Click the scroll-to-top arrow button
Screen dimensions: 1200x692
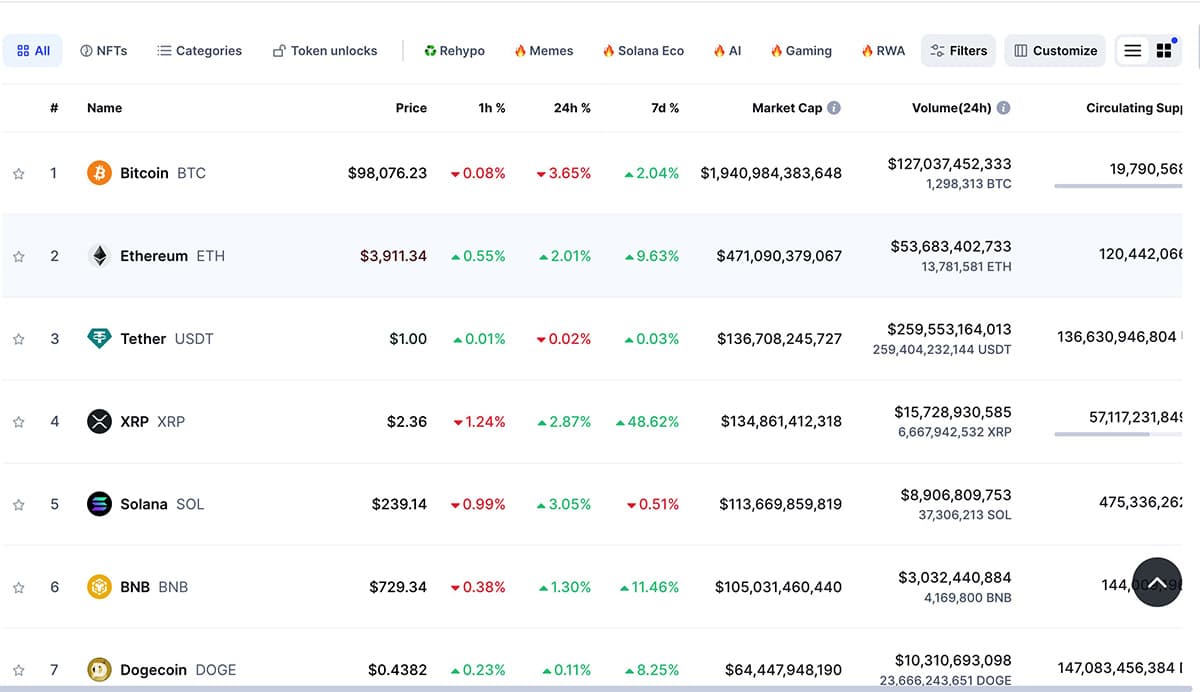[x=1157, y=582]
